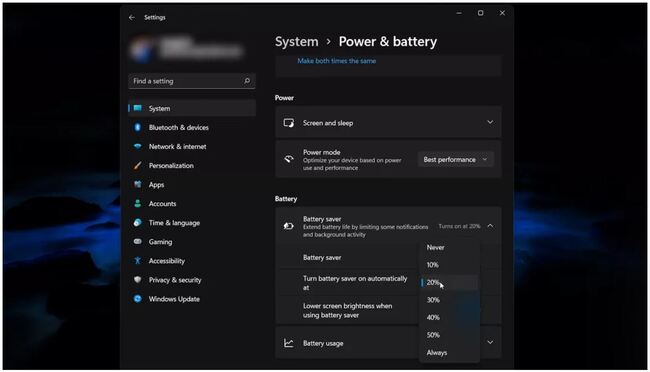
Task: Click the Windows Update icon
Action: coord(138,299)
